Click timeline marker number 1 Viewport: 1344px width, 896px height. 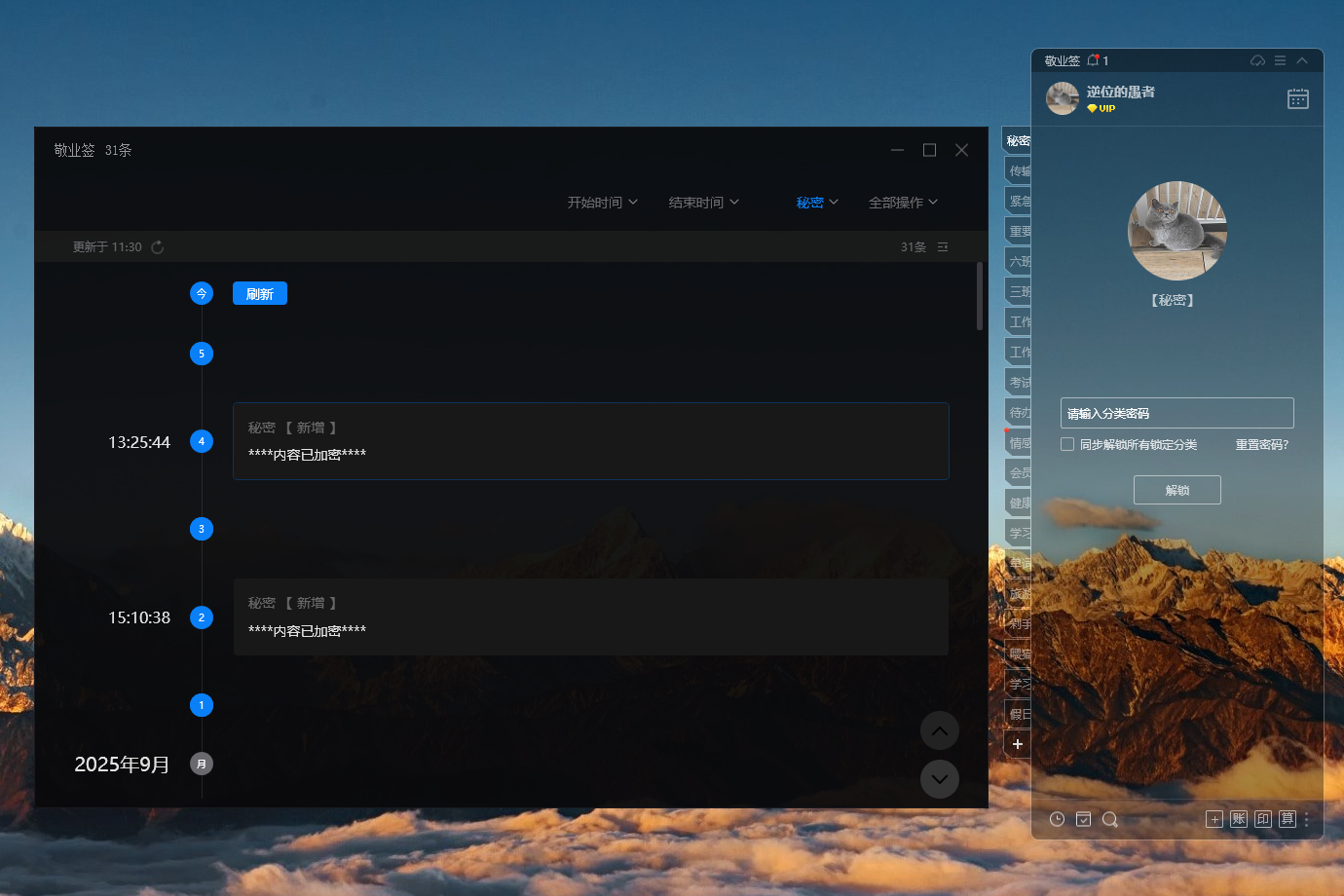tap(202, 705)
